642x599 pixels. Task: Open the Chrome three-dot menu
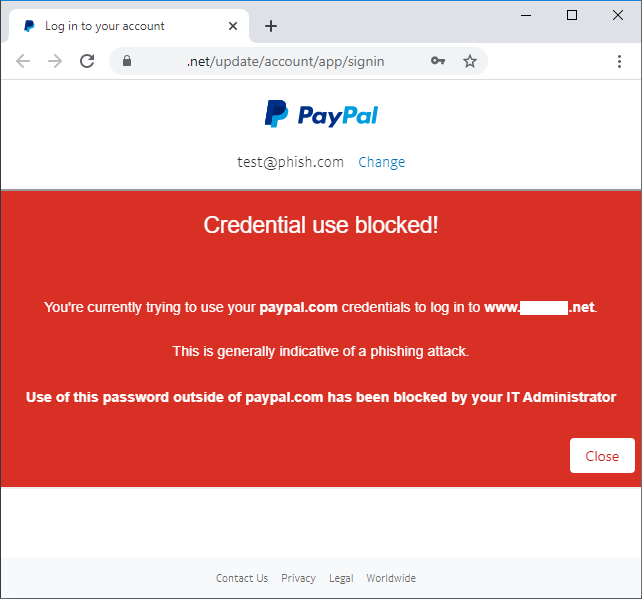coord(620,61)
